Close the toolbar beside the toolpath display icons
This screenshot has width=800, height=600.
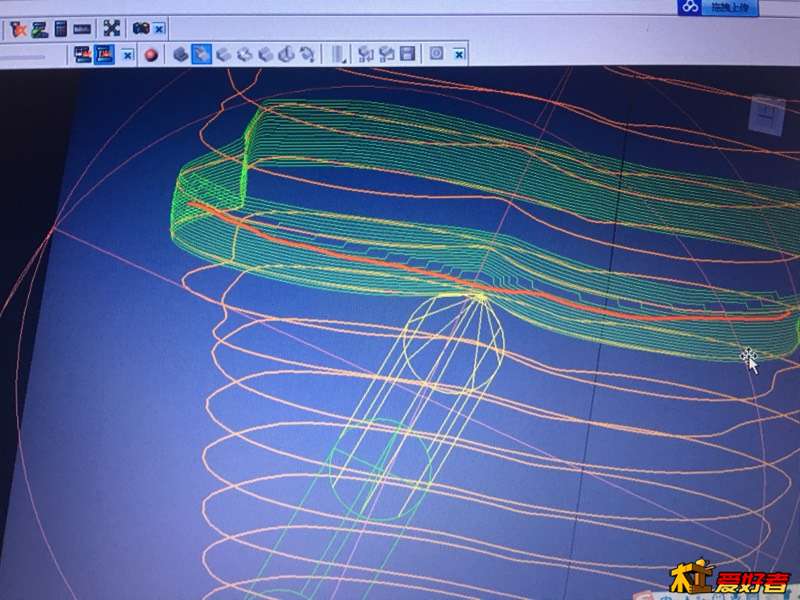pos(128,55)
